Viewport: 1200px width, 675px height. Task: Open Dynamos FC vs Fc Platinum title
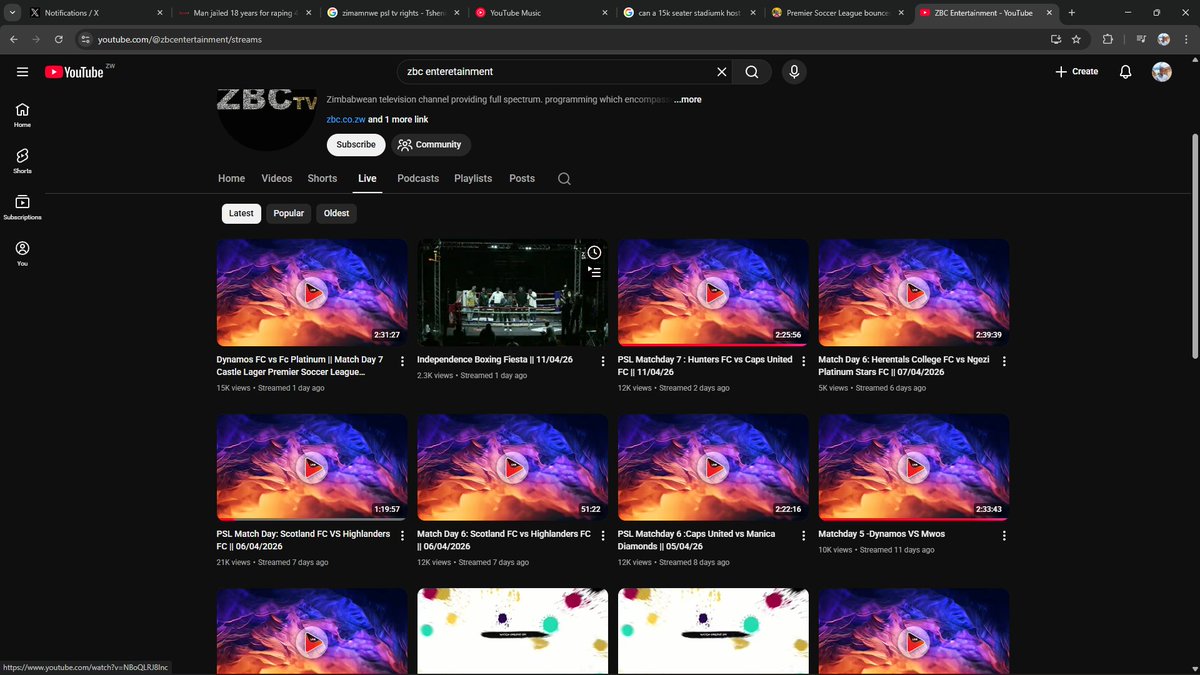point(300,366)
